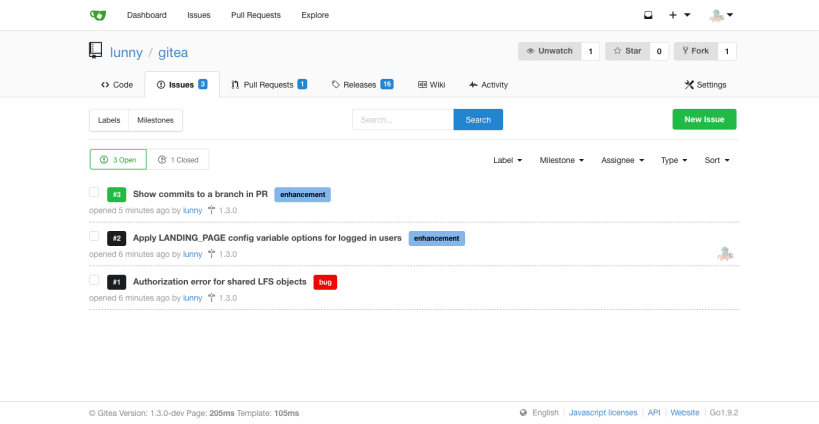This screenshot has width=819, height=424.
Task: Open lunny owner link in header
Action: (126, 52)
